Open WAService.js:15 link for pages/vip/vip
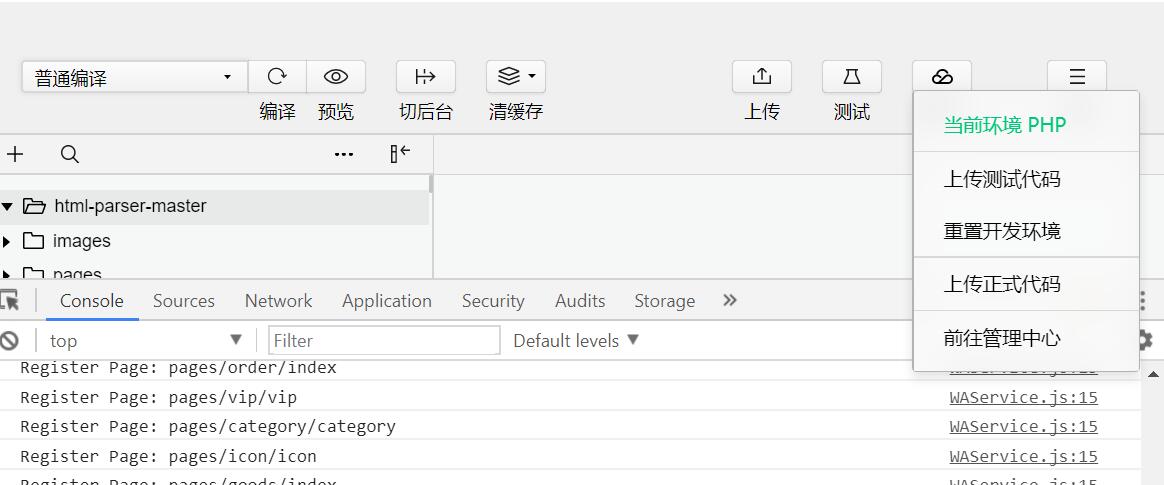1164x485 pixels. point(1023,397)
